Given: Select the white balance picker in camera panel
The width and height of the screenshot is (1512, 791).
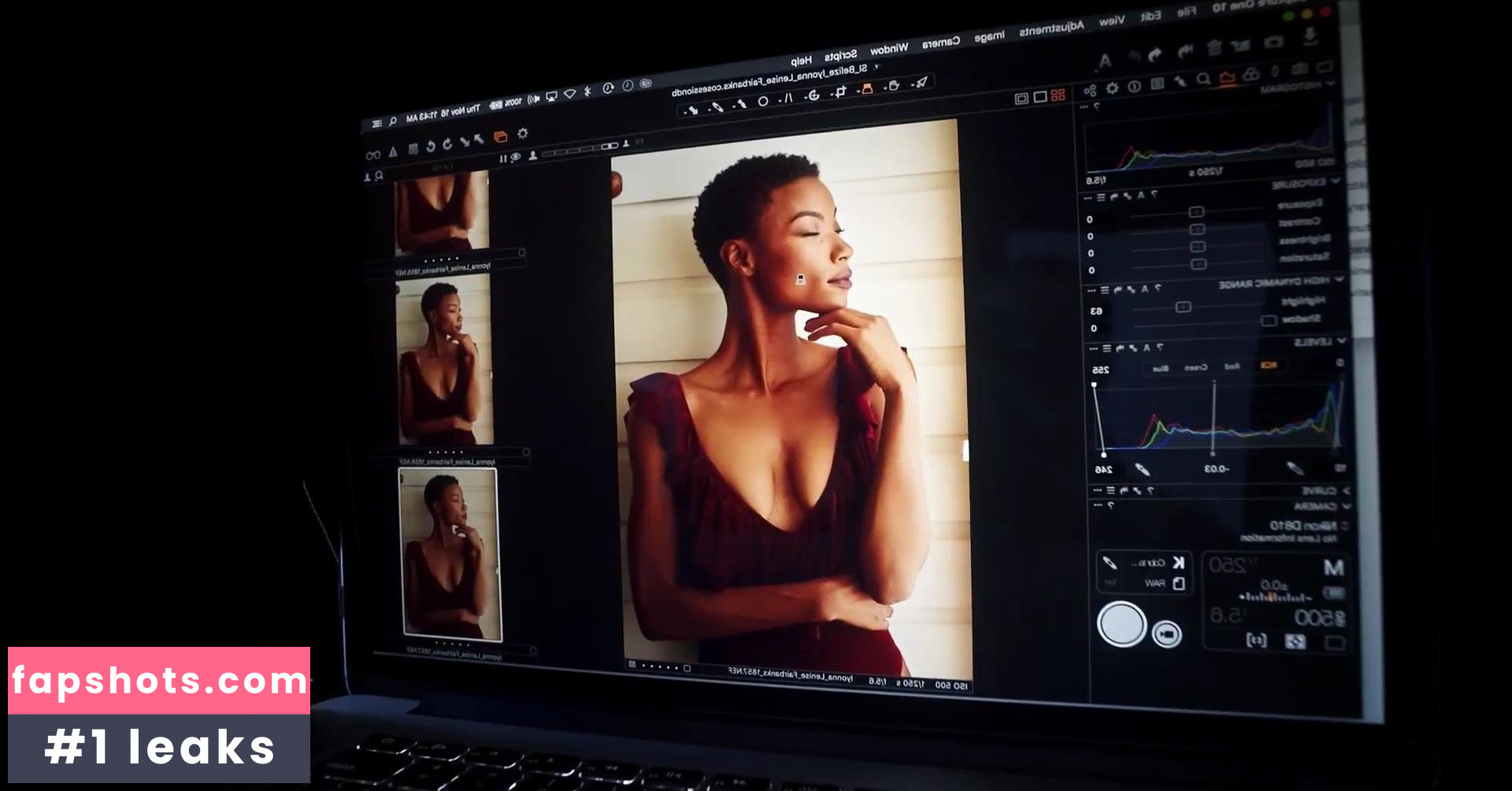Looking at the screenshot, I should coord(1110,563).
